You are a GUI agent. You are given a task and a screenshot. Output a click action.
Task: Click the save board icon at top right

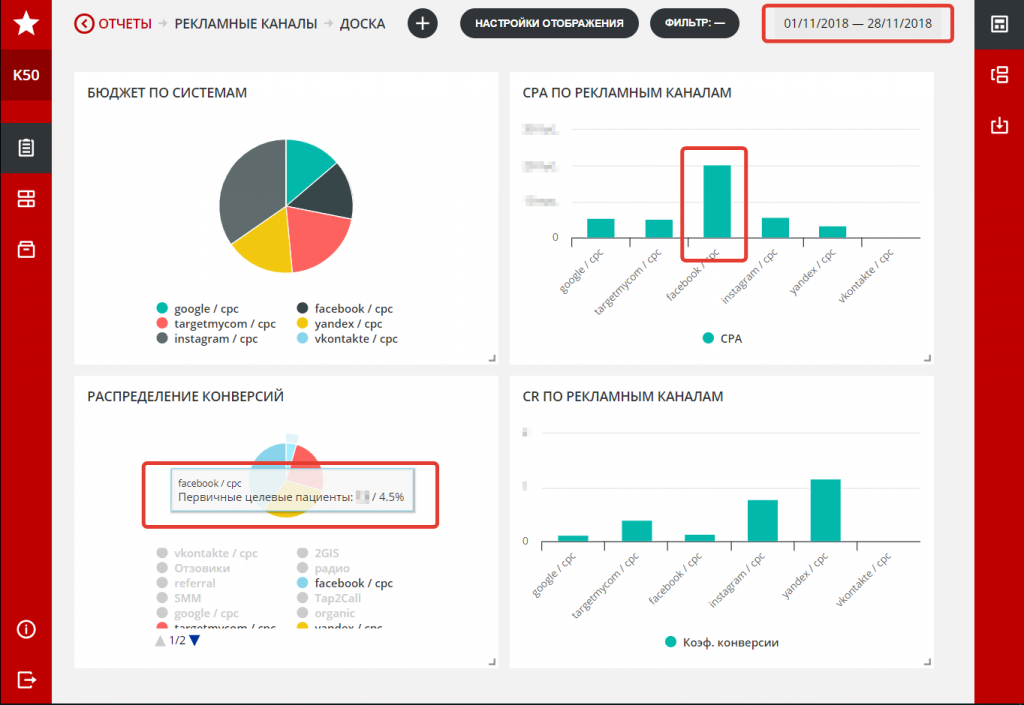coord(999,24)
